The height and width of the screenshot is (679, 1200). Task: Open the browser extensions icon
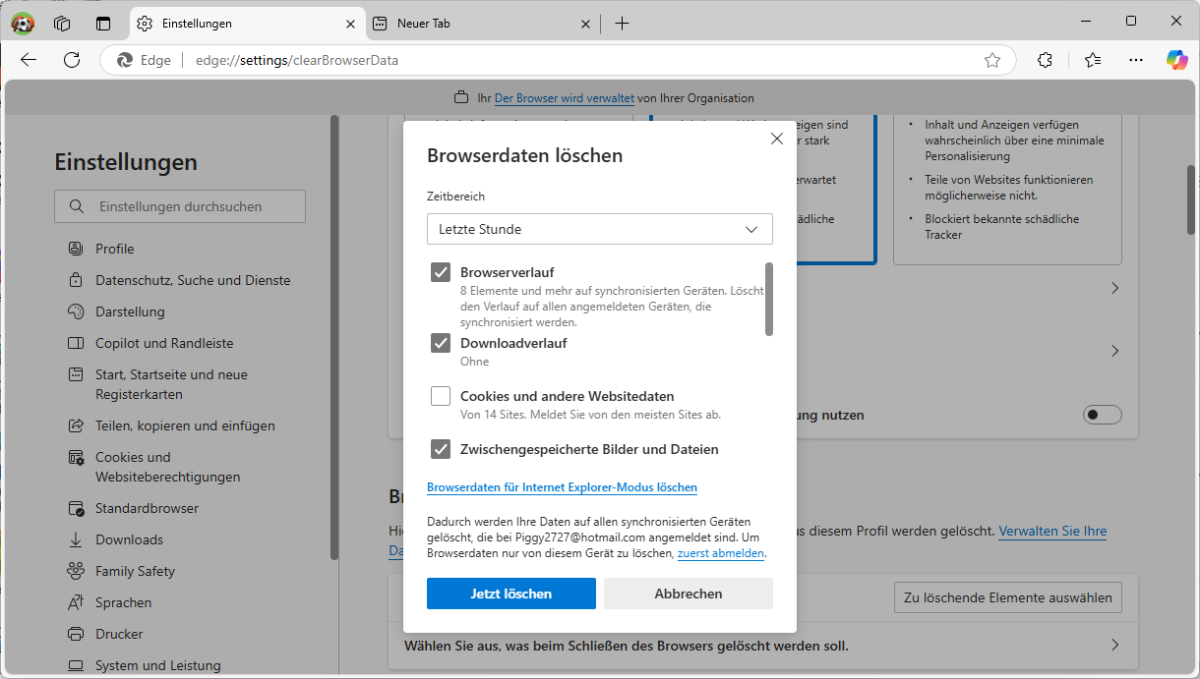[x=1044, y=60]
